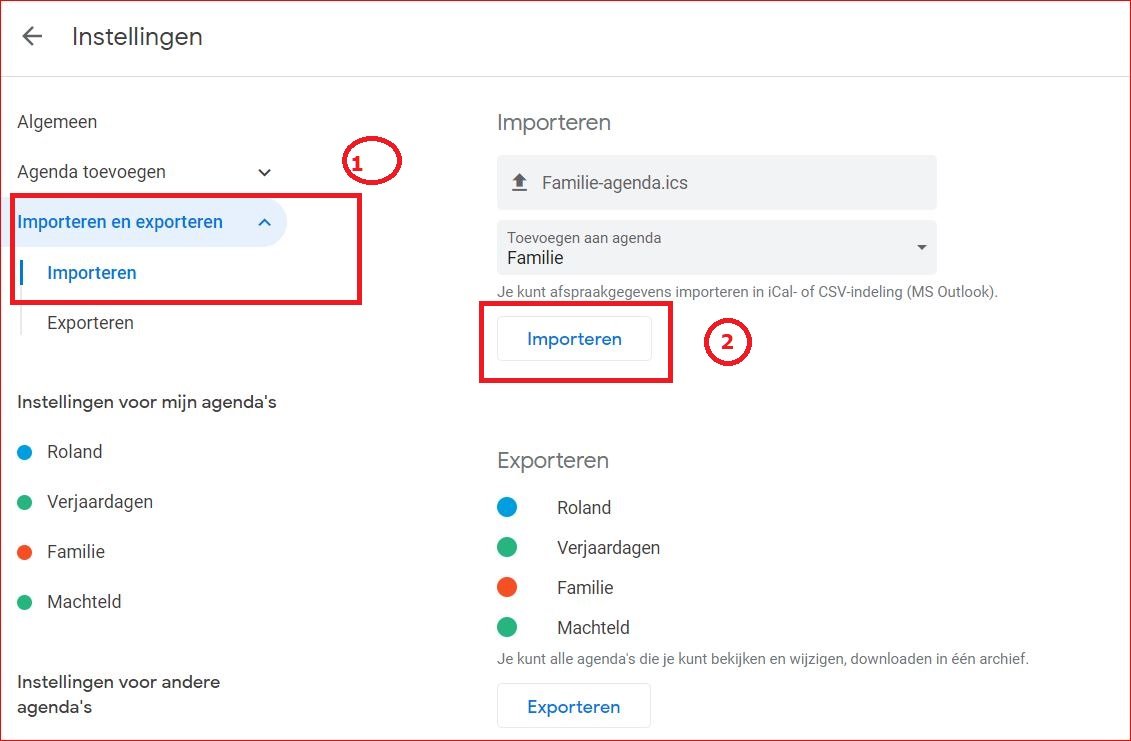
Task: Collapse the Importeren en exporteren section
Action: click(x=265, y=222)
